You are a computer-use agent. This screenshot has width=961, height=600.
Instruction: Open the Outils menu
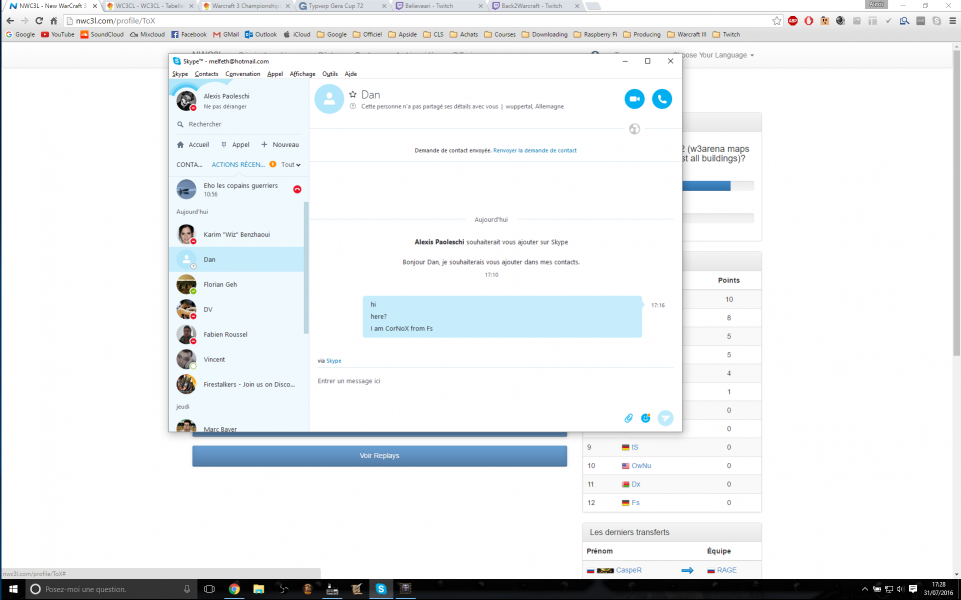click(330, 74)
